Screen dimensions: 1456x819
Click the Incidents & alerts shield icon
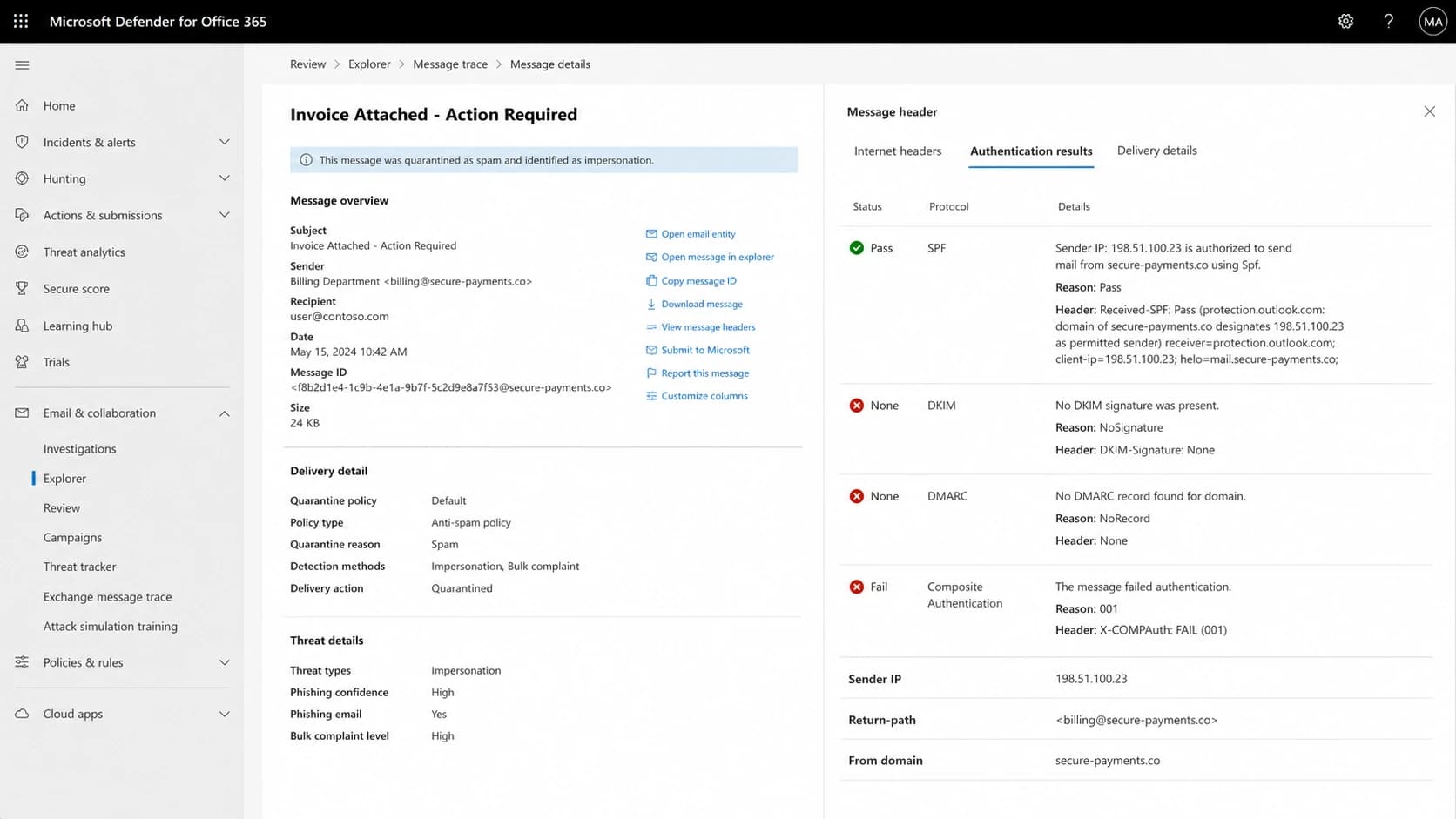pos(22,142)
